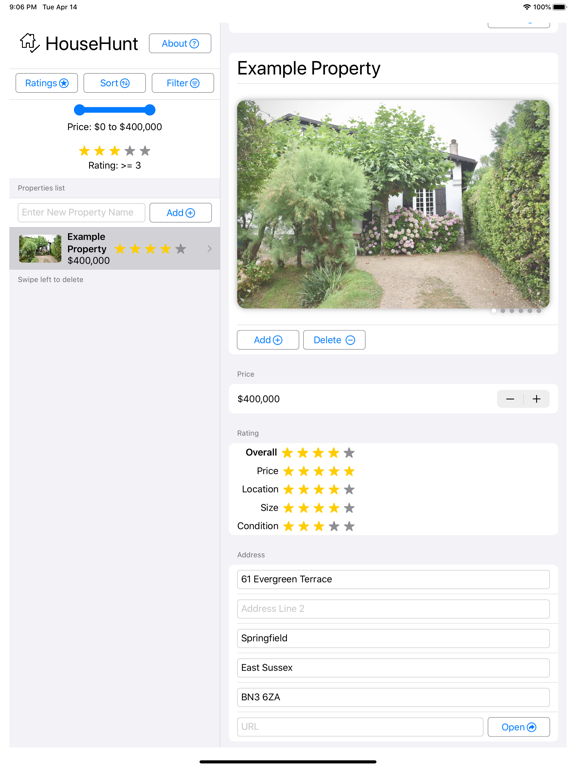The image size is (576, 768).
Task: Set Condition rating to four stars
Action: (x=334, y=526)
